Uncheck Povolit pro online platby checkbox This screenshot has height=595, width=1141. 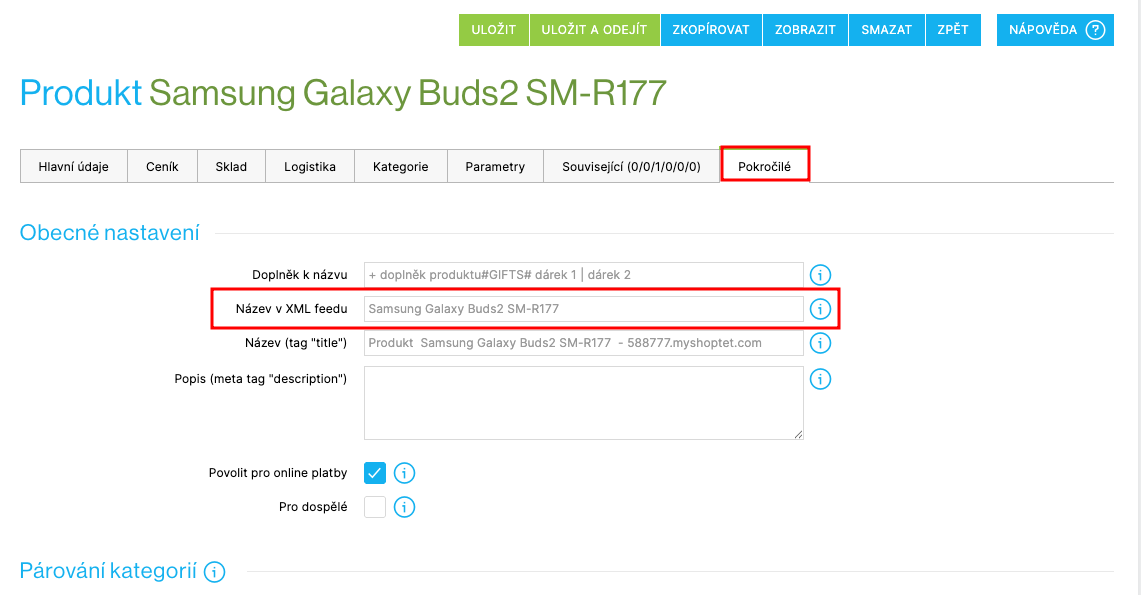pos(375,473)
